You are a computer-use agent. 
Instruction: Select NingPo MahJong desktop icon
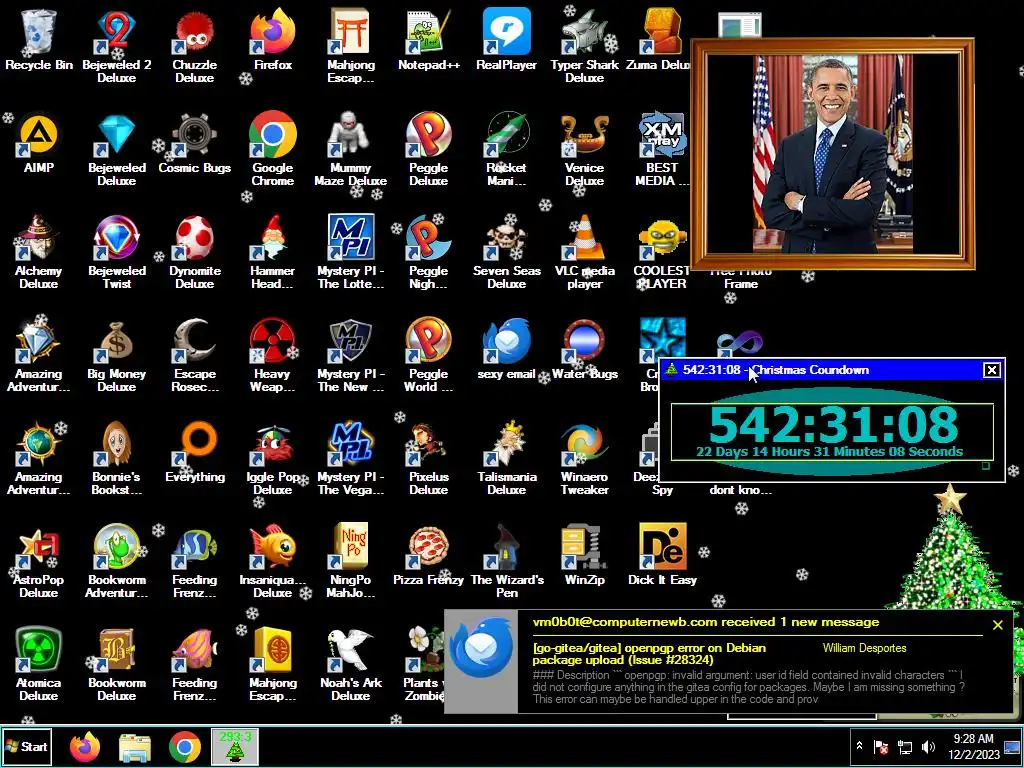[x=350, y=562]
